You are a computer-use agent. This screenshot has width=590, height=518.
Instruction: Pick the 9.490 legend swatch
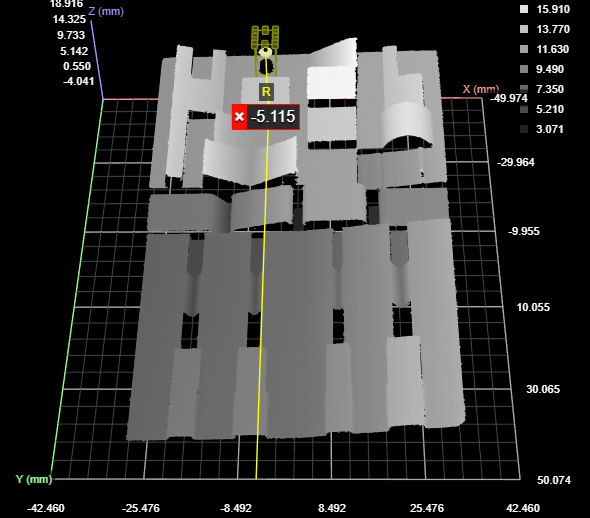[524, 69]
